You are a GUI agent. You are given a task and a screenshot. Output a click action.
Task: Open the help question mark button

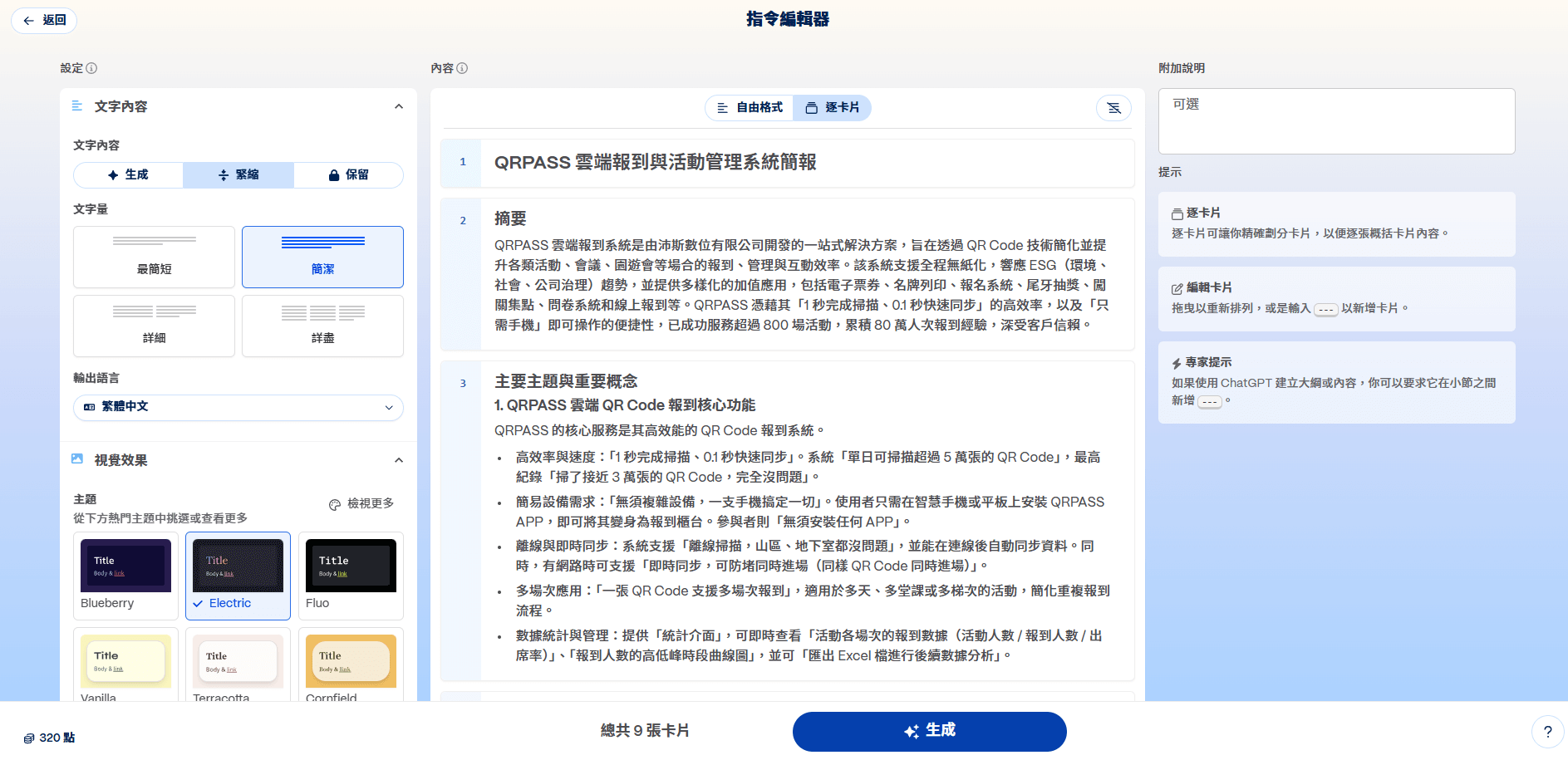tap(1546, 732)
